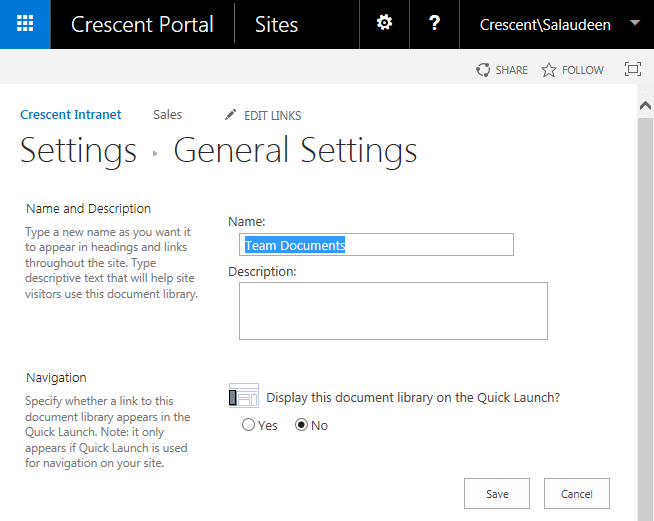Click the help question mark icon
This screenshot has width=654, height=521.
click(x=434, y=24)
